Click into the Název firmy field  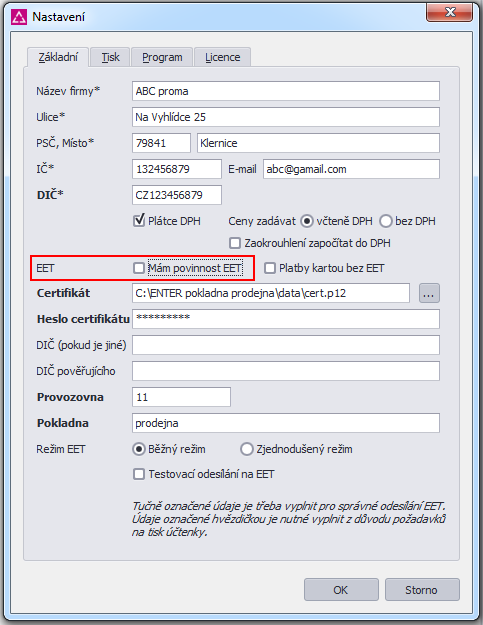click(x=286, y=91)
